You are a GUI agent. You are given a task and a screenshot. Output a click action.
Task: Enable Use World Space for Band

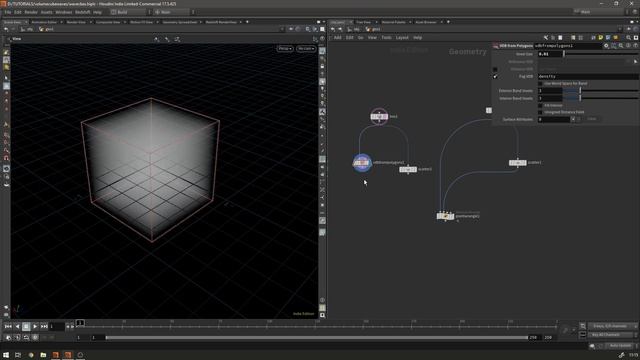[540, 83]
